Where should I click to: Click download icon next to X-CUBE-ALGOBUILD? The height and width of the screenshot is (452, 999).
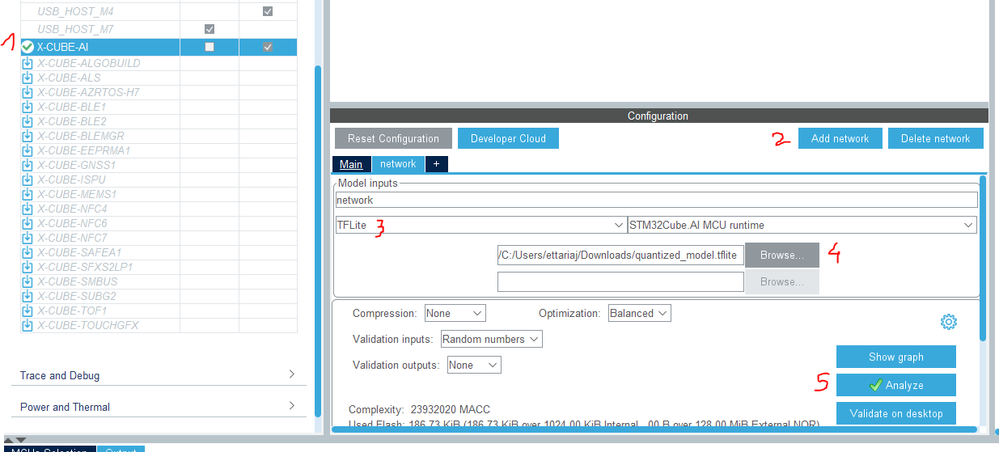[x=27, y=63]
